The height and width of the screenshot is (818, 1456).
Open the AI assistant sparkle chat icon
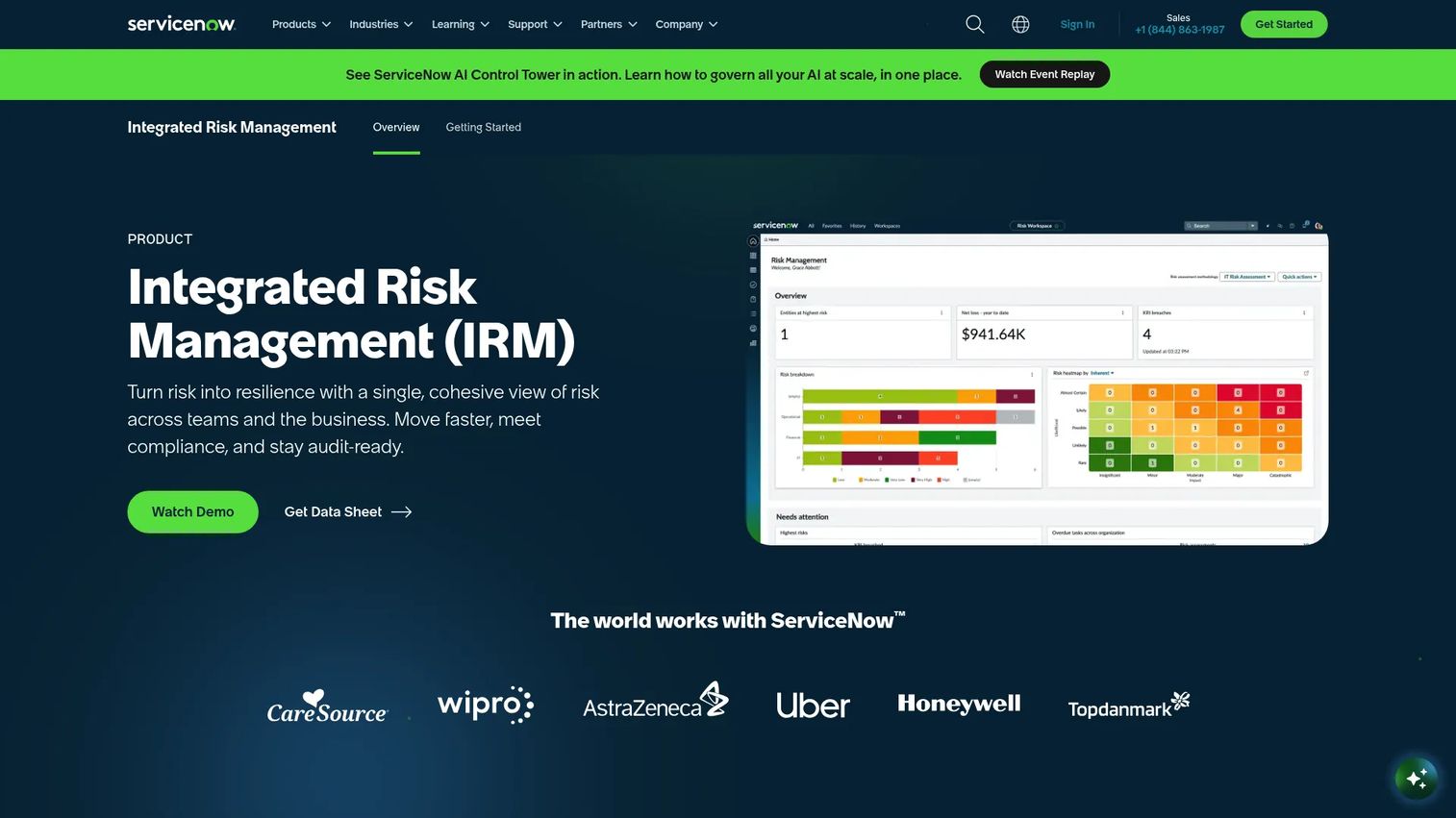[1416, 779]
